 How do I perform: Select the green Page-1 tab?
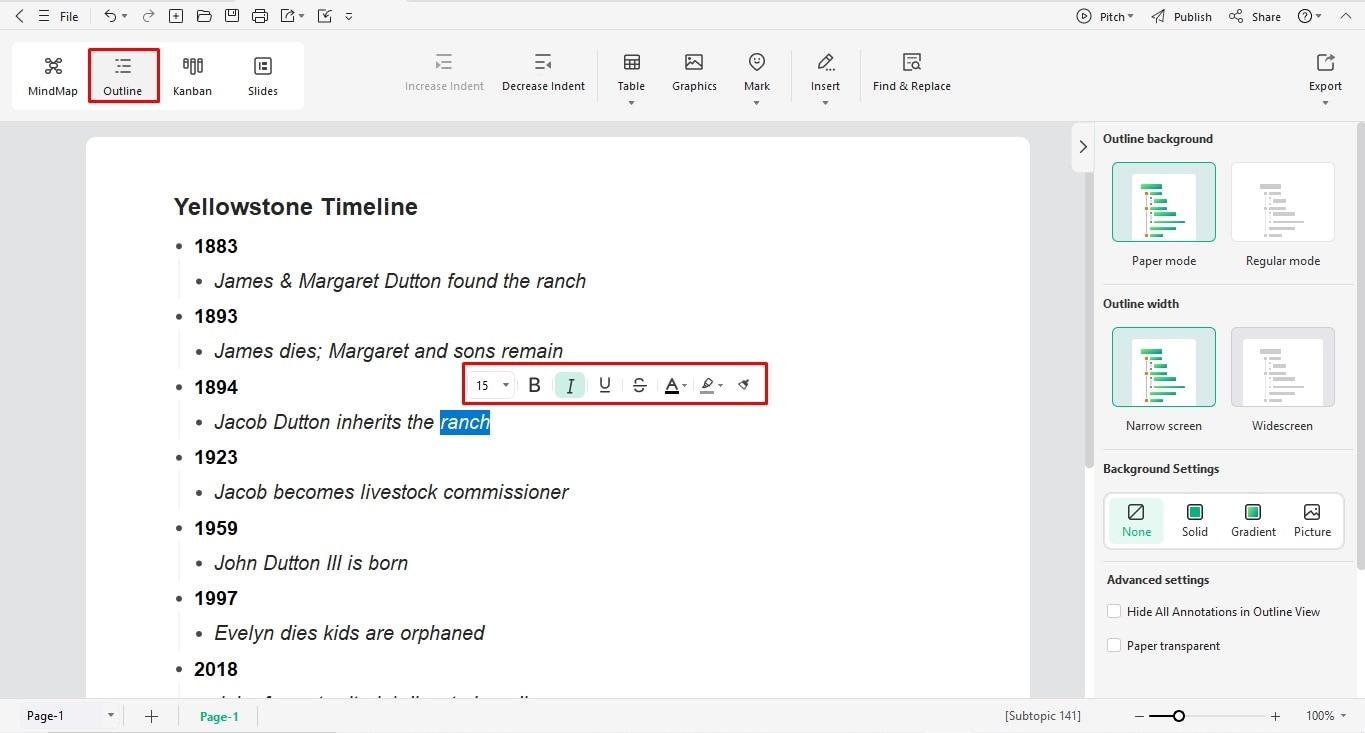219,716
